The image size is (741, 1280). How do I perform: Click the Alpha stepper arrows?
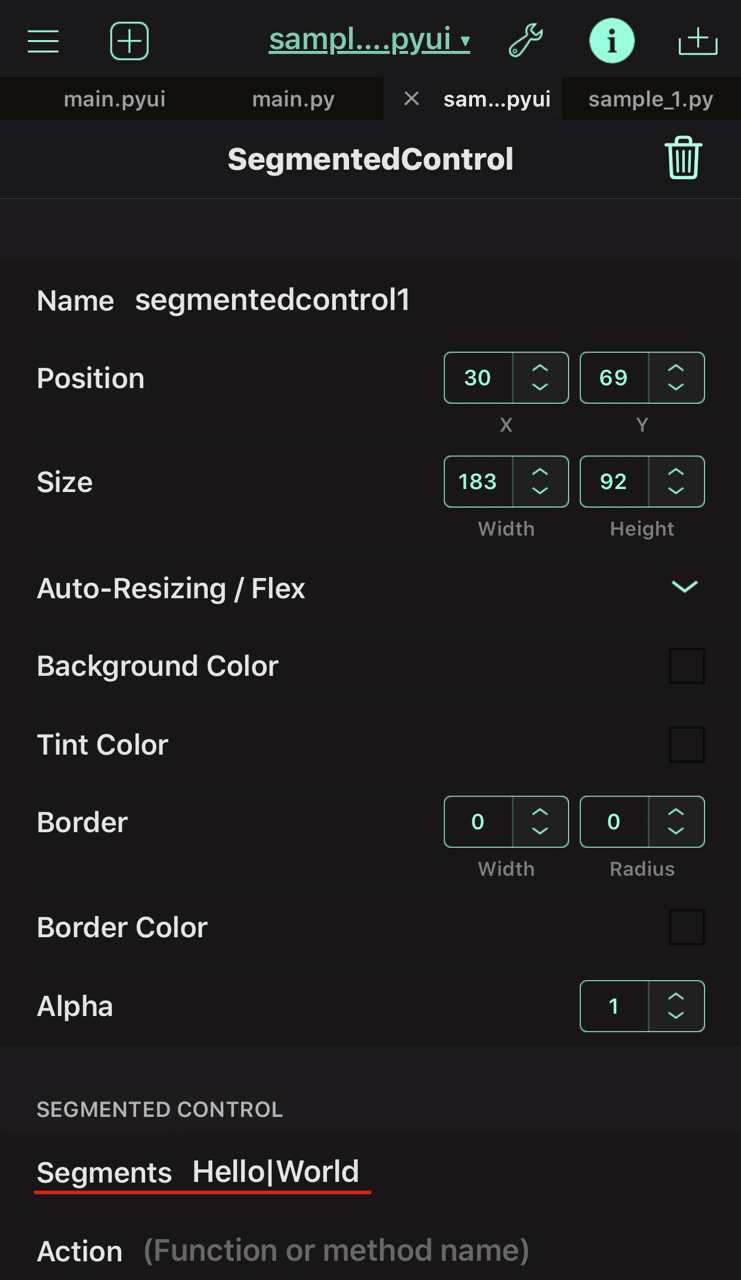676,1006
